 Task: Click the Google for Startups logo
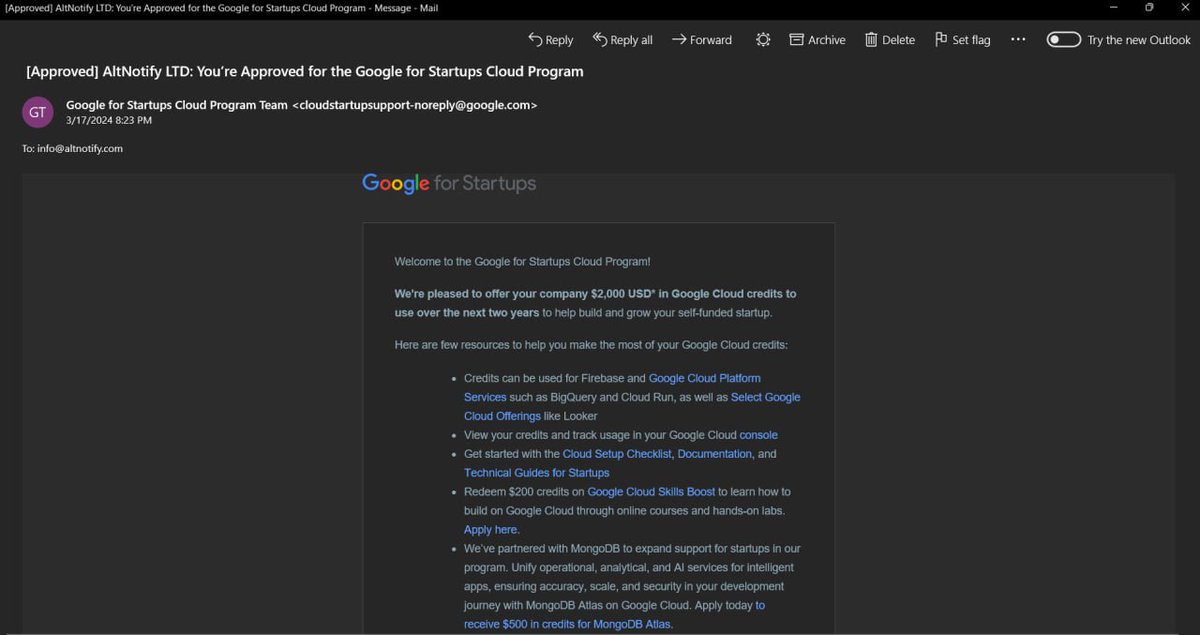(449, 184)
